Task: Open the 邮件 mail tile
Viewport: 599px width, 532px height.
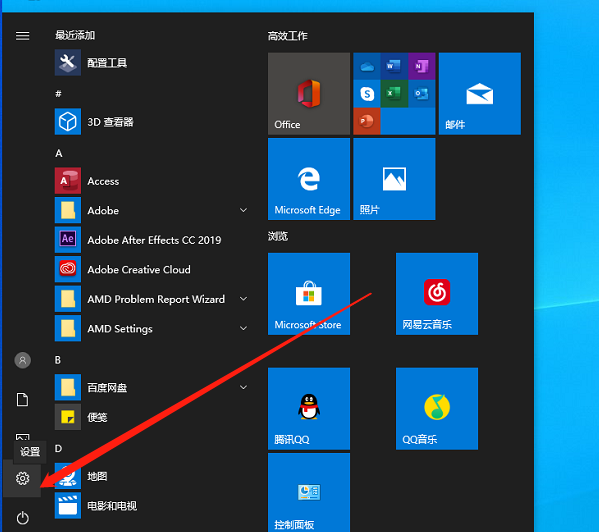Action: coord(479,94)
